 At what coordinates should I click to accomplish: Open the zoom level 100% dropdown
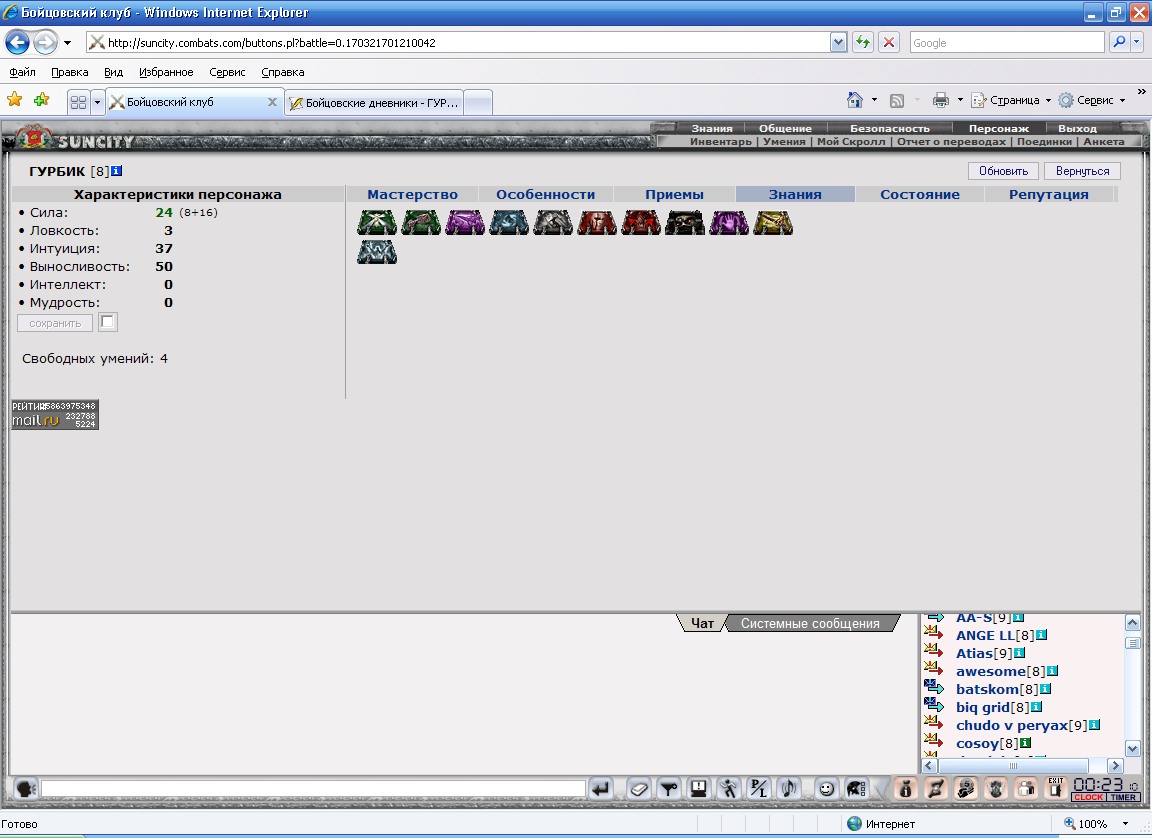click(x=1126, y=823)
